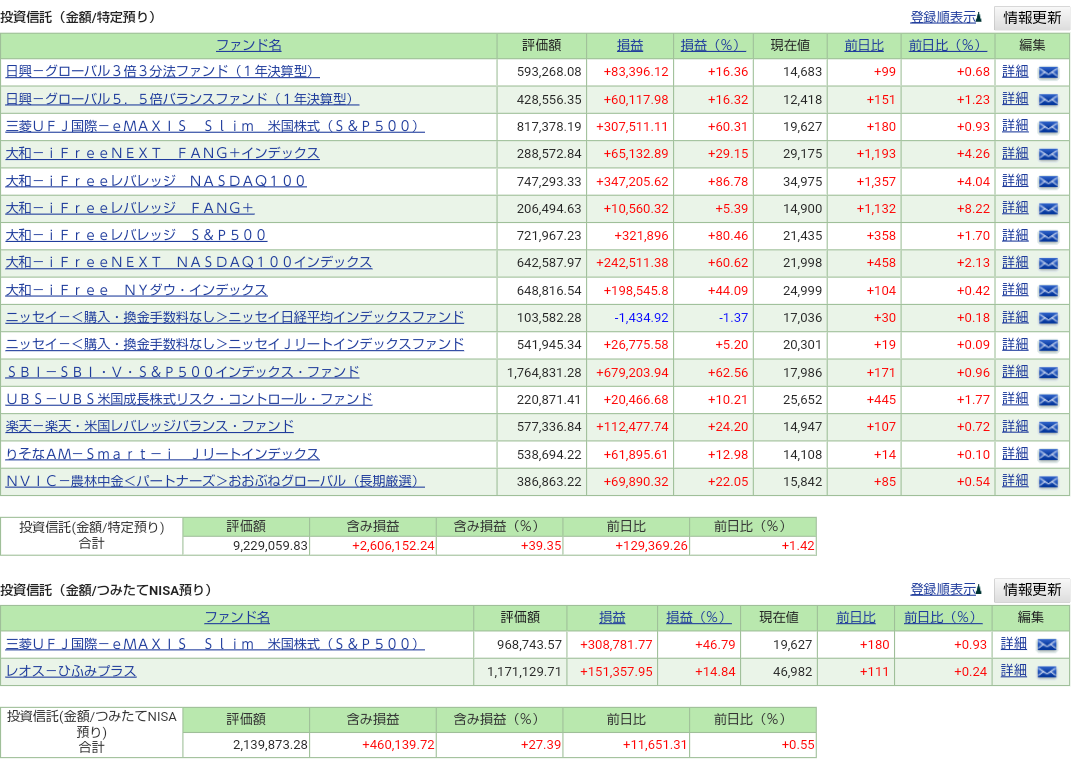The width and height of the screenshot is (1080, 764).
Task: Sort つみたてNISA table by ファンド名 header
Action: (237, 617)
